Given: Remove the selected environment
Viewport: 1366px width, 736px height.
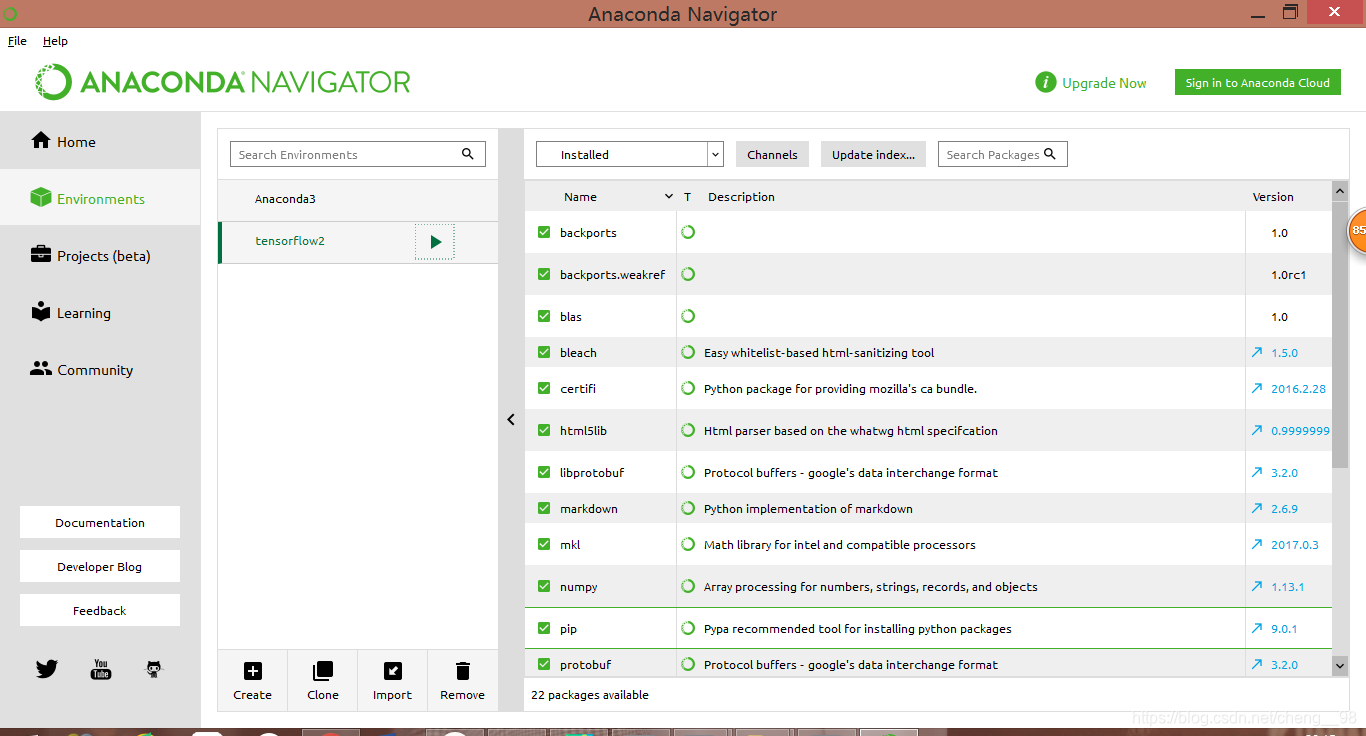Looking at the screenshot, I should pyautogui.click(x=462, y=681).
